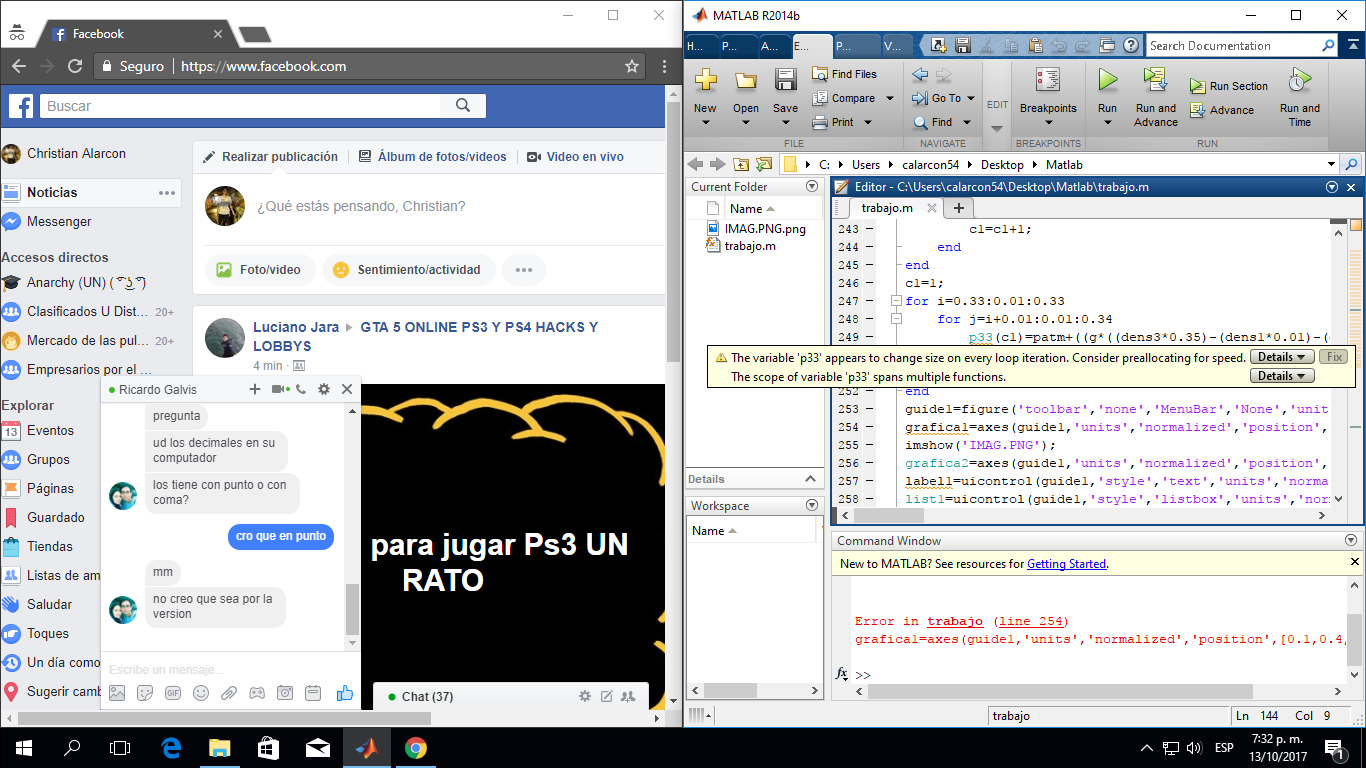Open Luciano Jara profile link
This screenshot has width=1366, height=768.
coord(295,327)
